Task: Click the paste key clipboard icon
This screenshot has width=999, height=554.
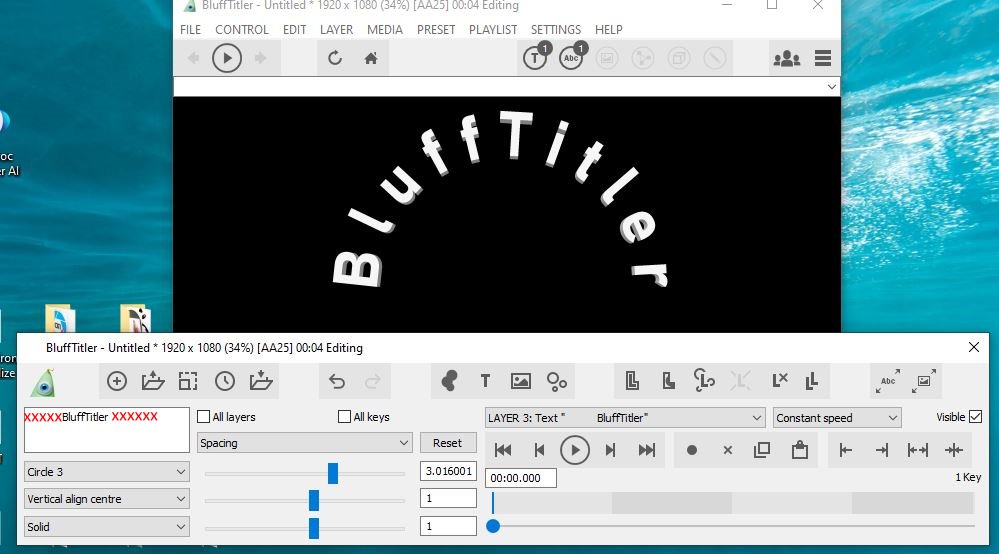Action: click(x=799, y=450)
